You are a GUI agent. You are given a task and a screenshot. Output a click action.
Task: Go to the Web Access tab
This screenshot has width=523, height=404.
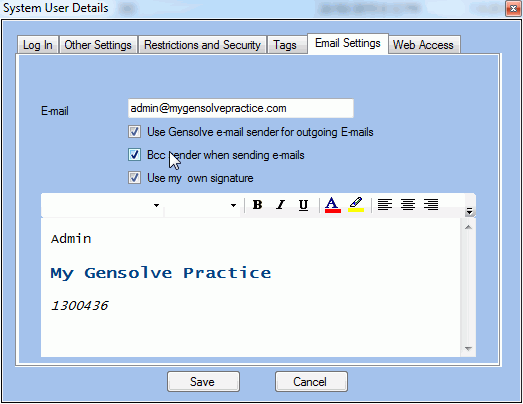click(x=423, y=45)
